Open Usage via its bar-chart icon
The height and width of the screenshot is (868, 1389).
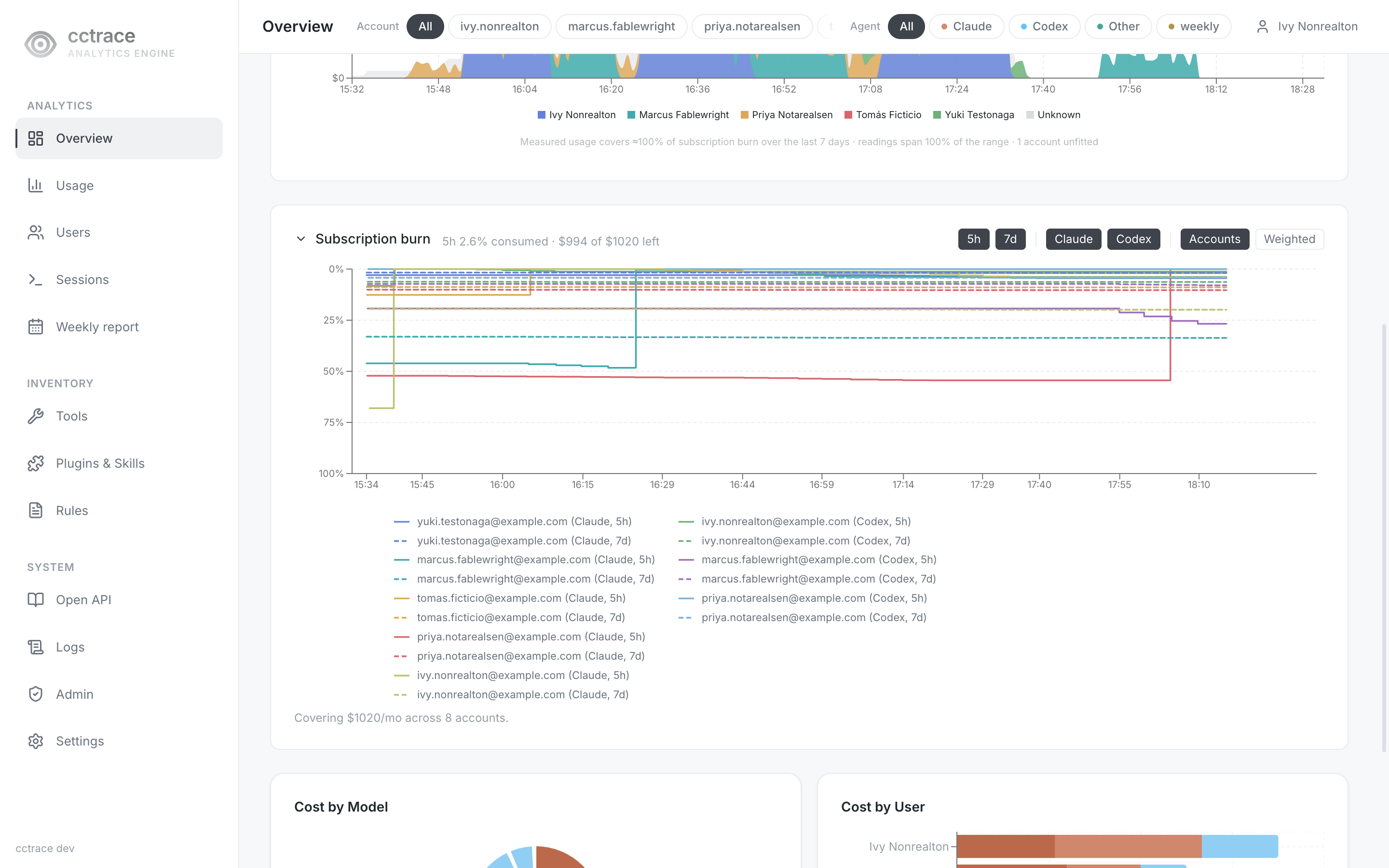pos(36,186)
